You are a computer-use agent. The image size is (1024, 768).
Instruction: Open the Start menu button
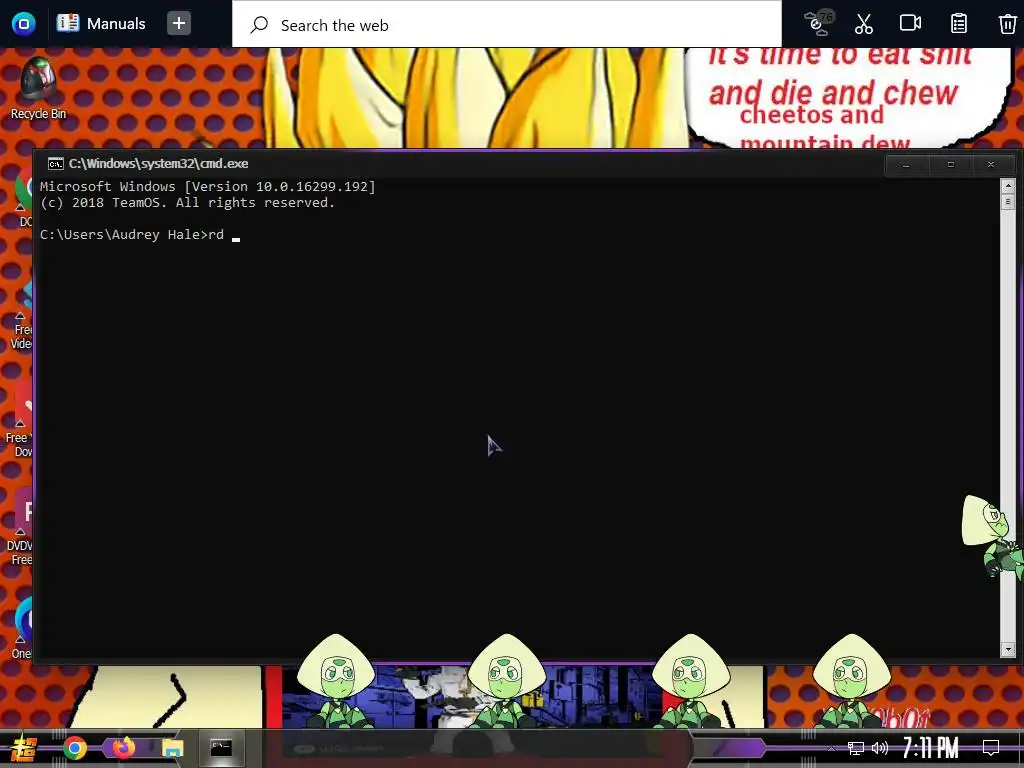[24, 748]
